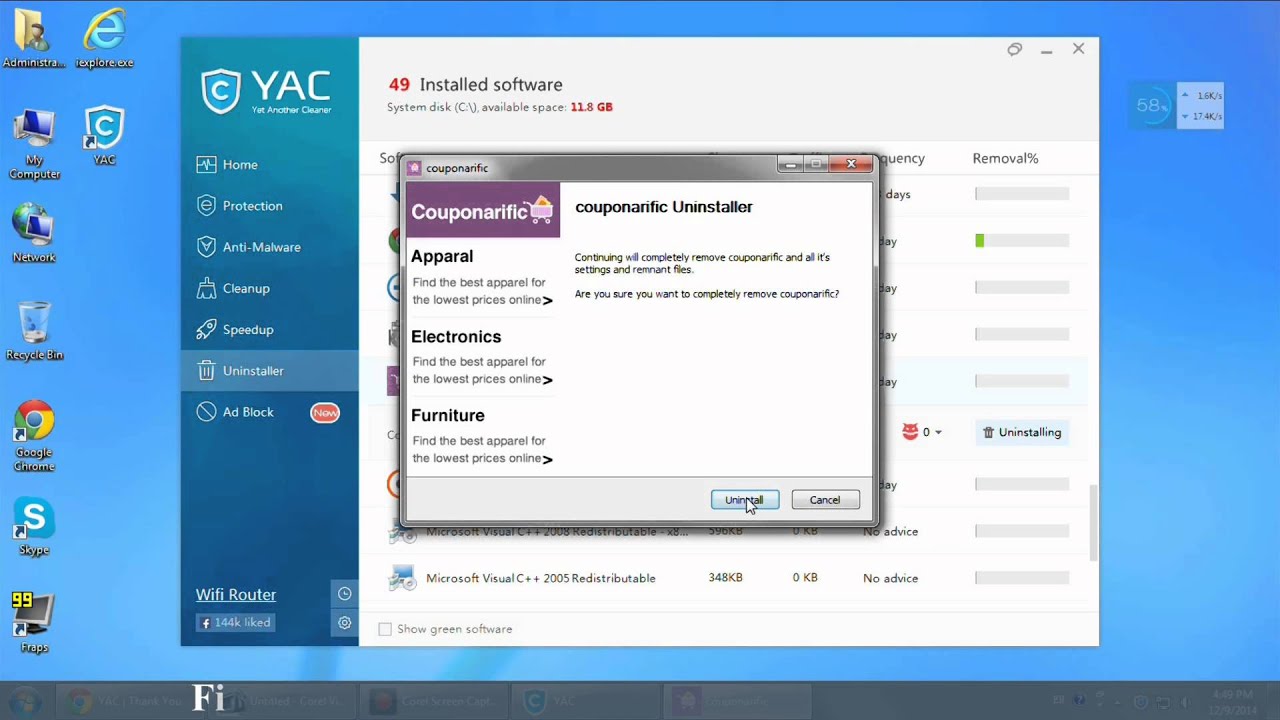The image size is (1280, 720).
Task: Click the 348KB size cell
Action: (725, 578)
